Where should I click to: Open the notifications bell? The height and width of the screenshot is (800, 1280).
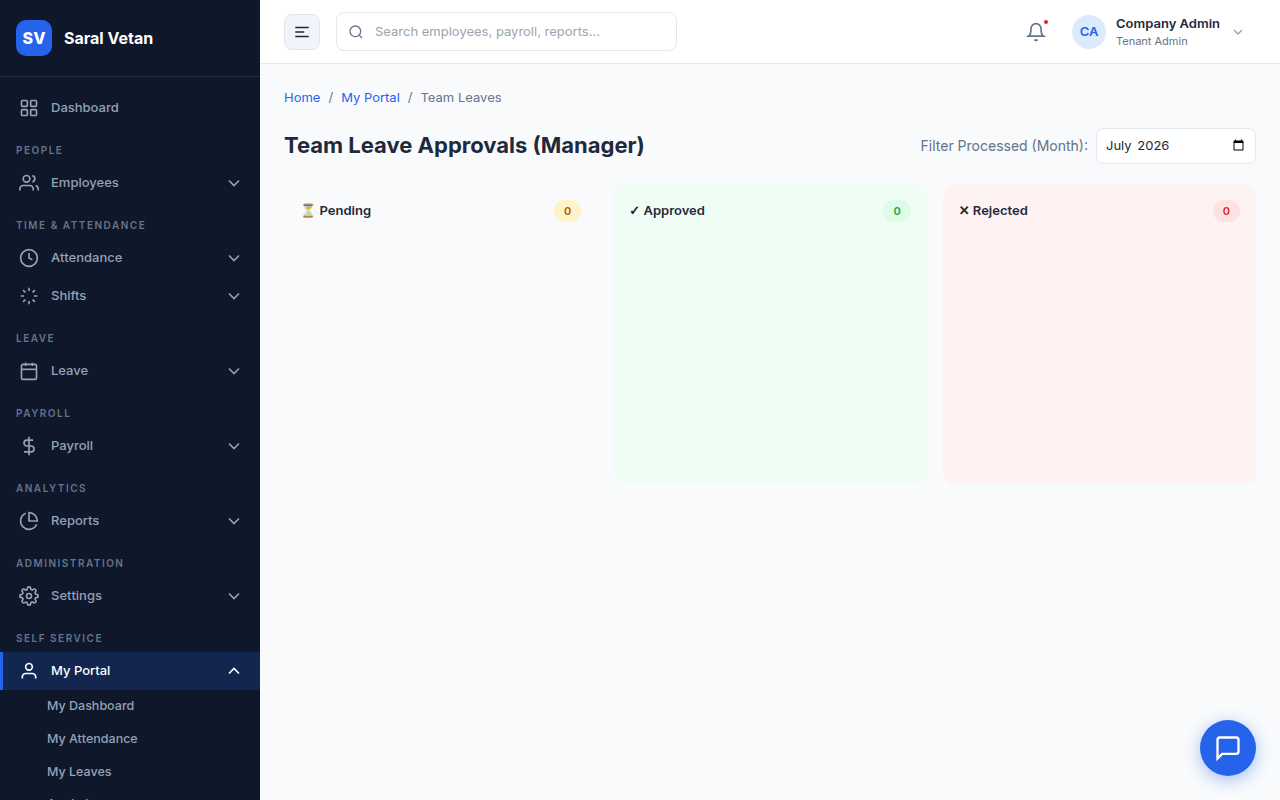click(x=1036, y=32)
